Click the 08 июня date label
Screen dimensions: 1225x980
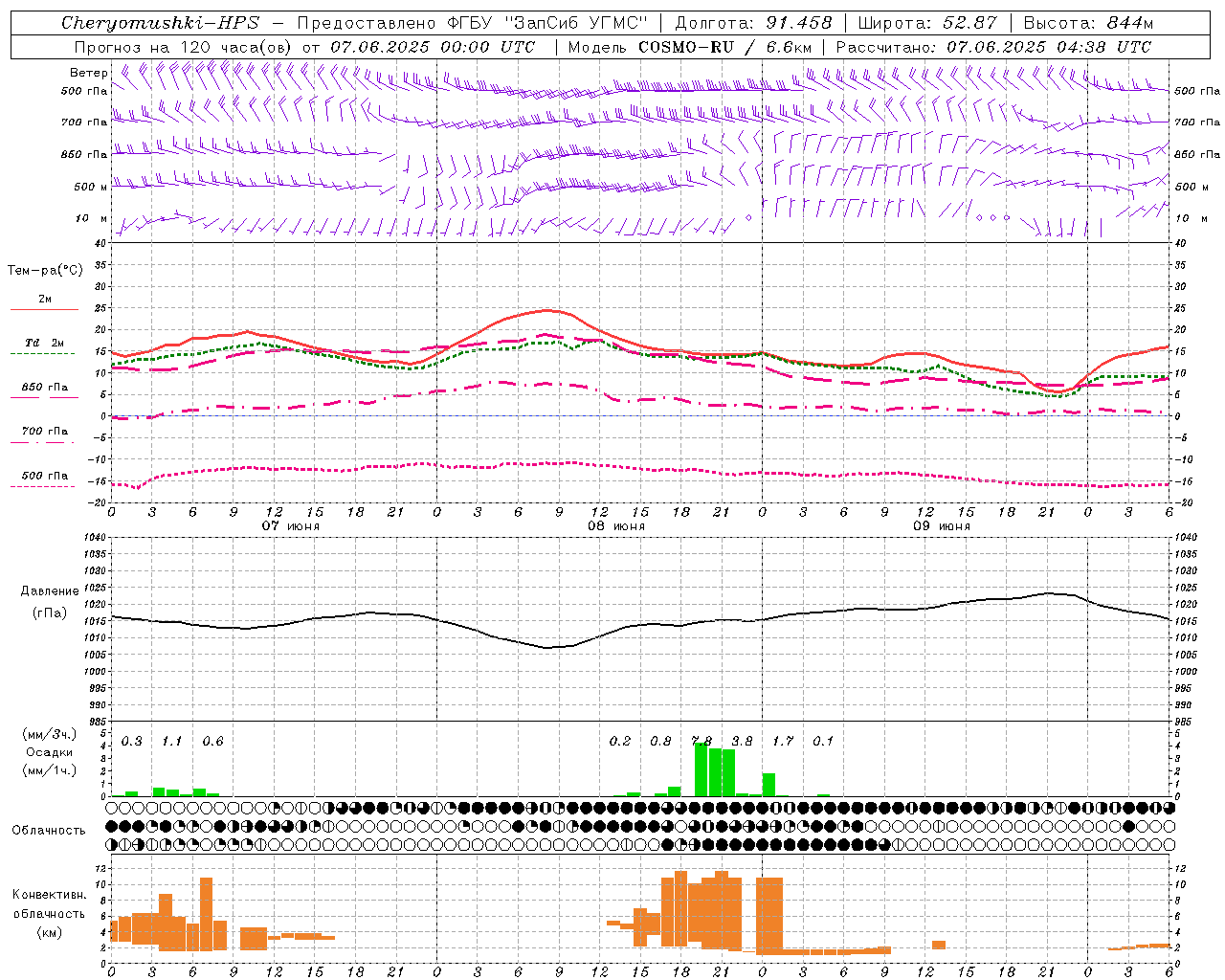(616, 526)
